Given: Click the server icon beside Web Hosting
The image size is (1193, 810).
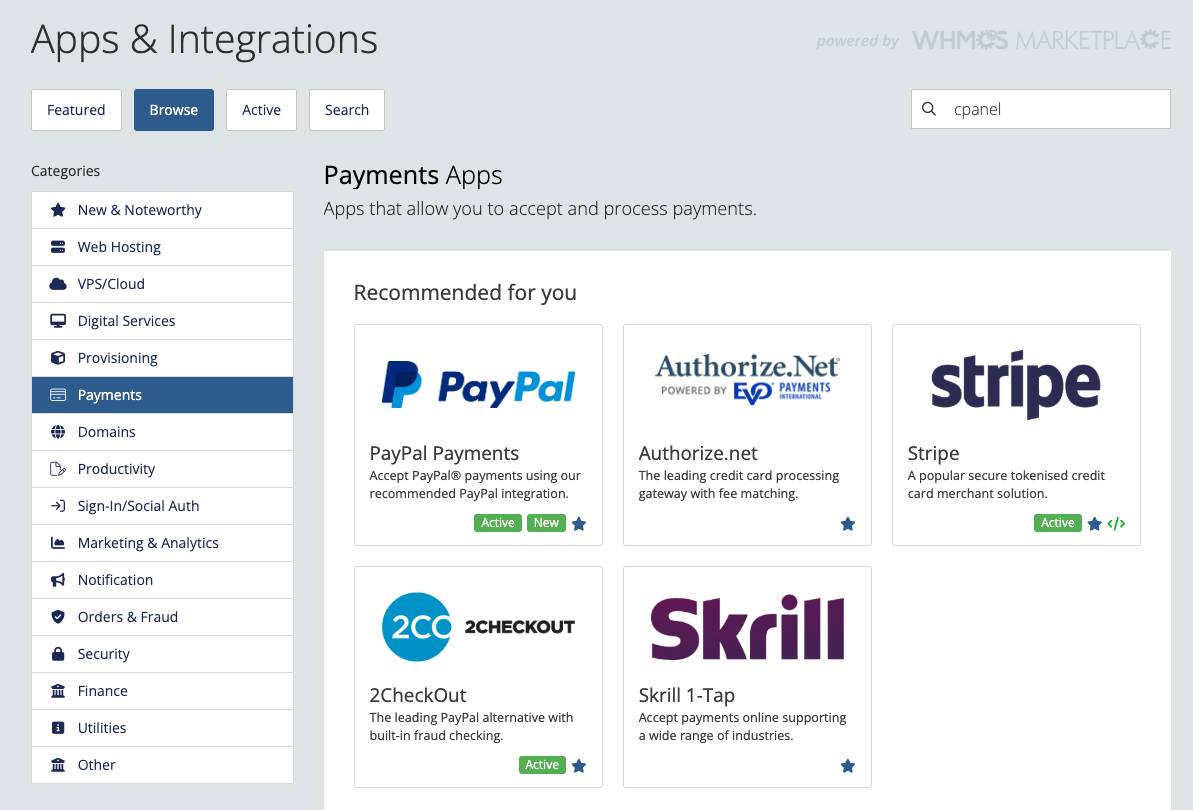Looking at the screenshot, I should coord(58,247).
